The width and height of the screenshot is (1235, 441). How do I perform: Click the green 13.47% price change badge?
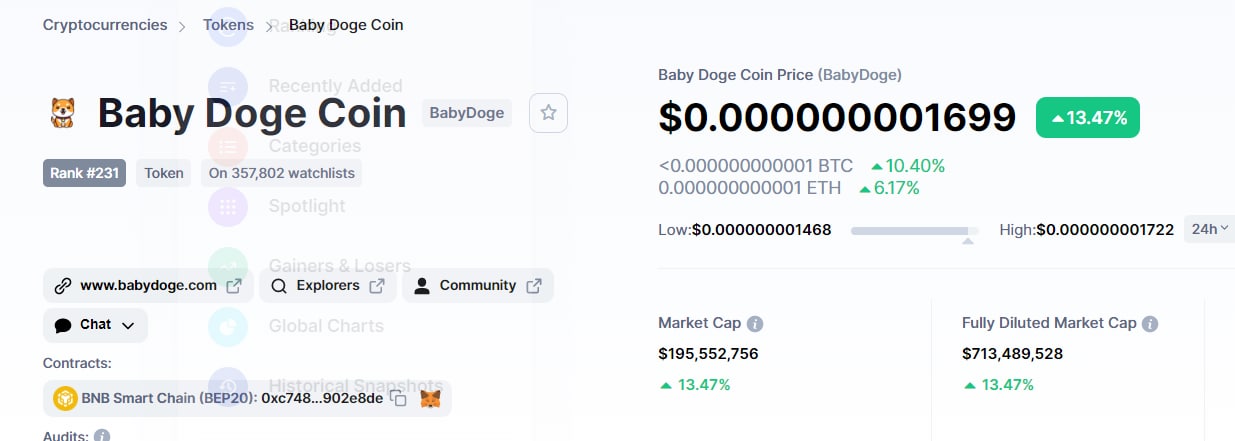point(1088,117)
